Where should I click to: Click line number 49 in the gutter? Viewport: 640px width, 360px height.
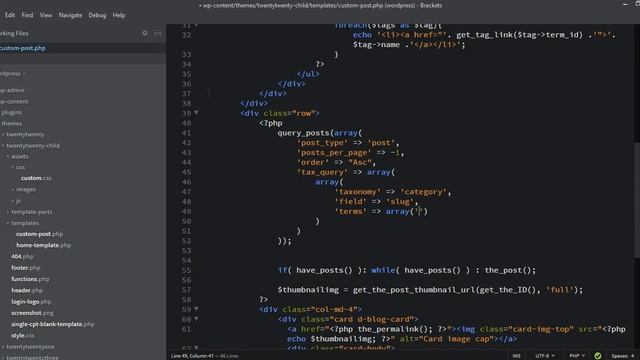click(187, 211)
